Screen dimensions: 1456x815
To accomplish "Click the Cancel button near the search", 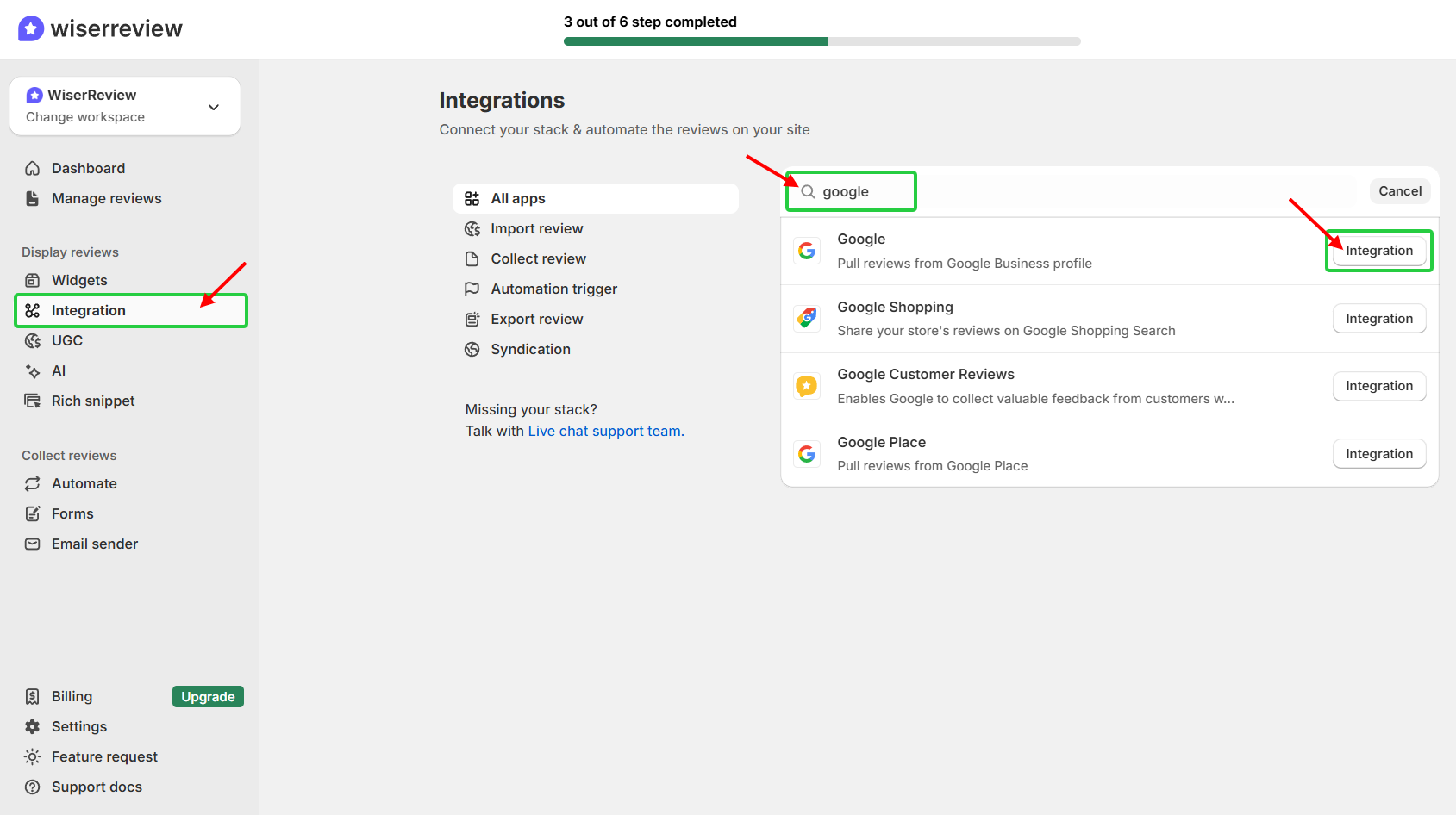I will pyautogui.click(x=1399, y=190).
